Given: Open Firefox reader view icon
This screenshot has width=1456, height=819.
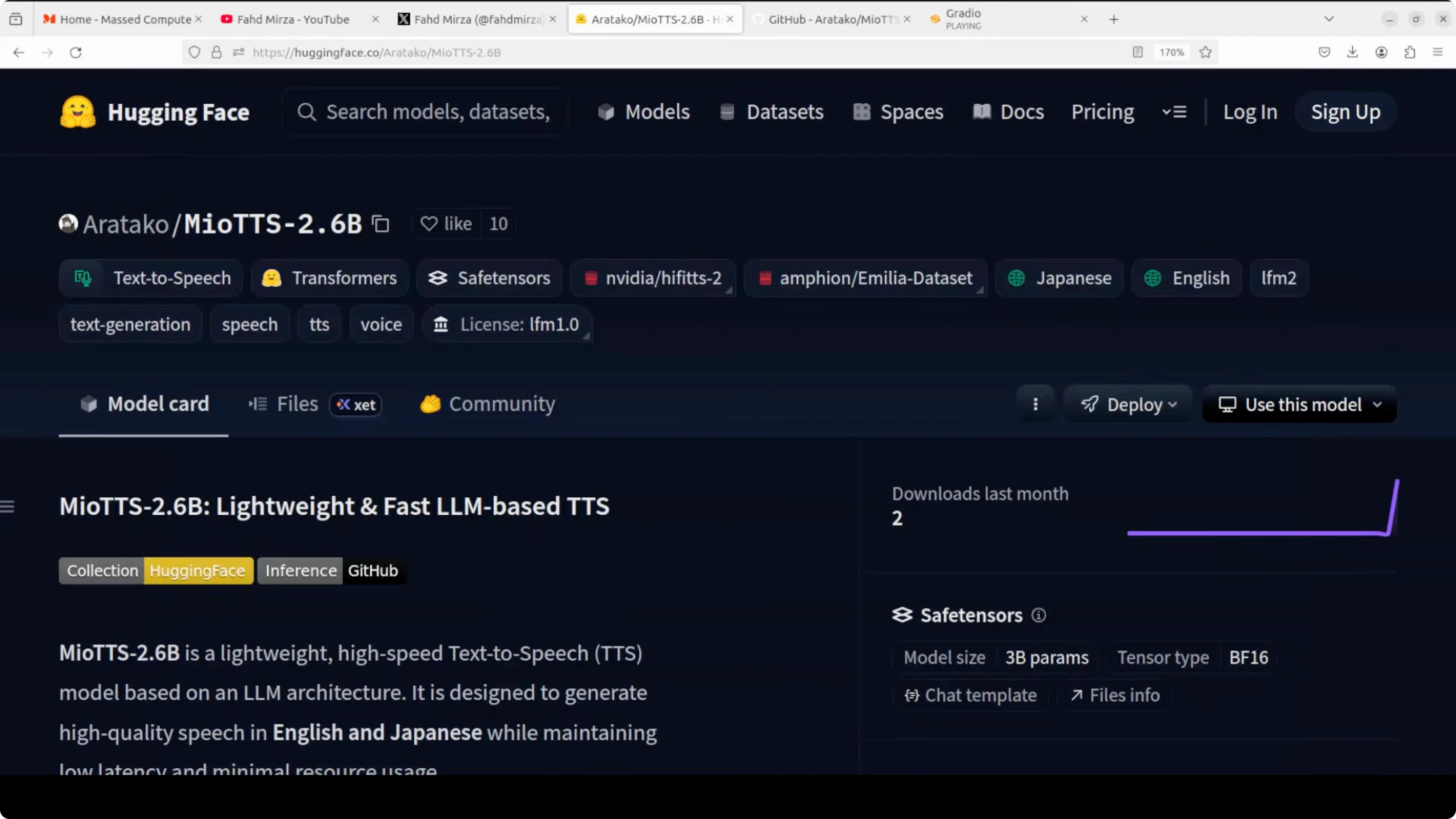Looking at the screenshot, I should [1138, 52].
